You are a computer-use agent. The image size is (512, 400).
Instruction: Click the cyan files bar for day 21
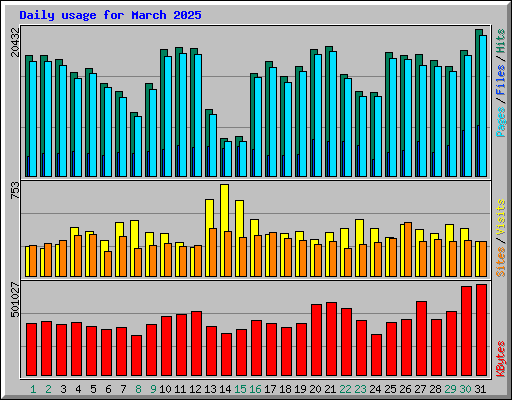click(333, 114)
